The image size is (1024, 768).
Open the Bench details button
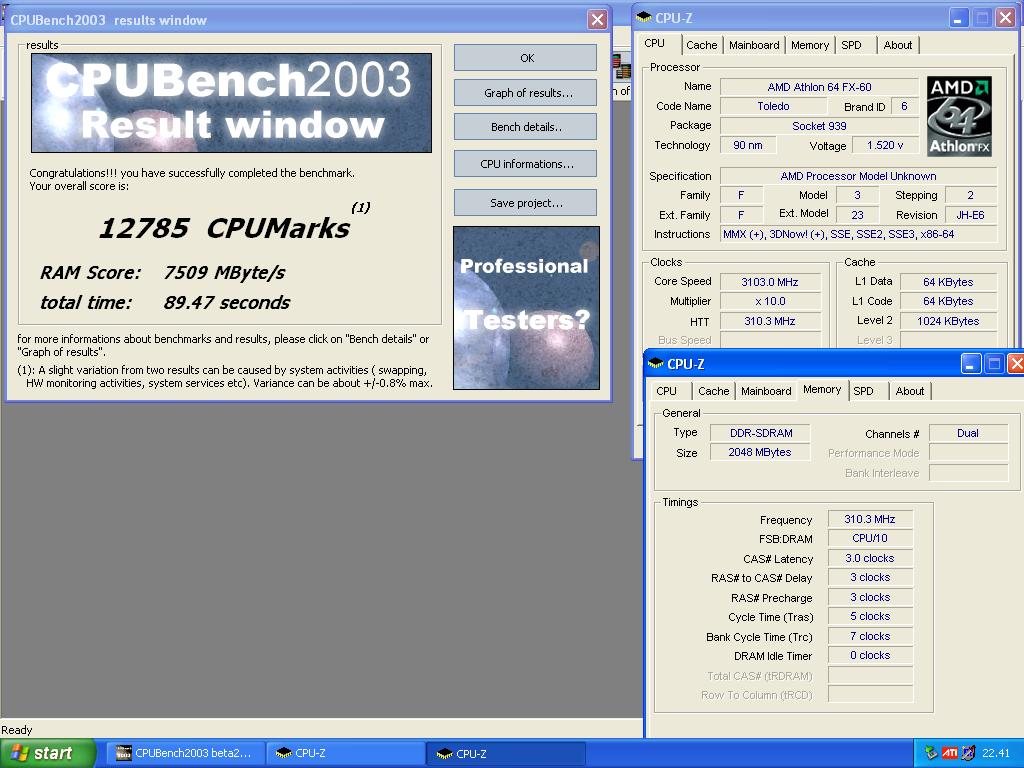526,127
